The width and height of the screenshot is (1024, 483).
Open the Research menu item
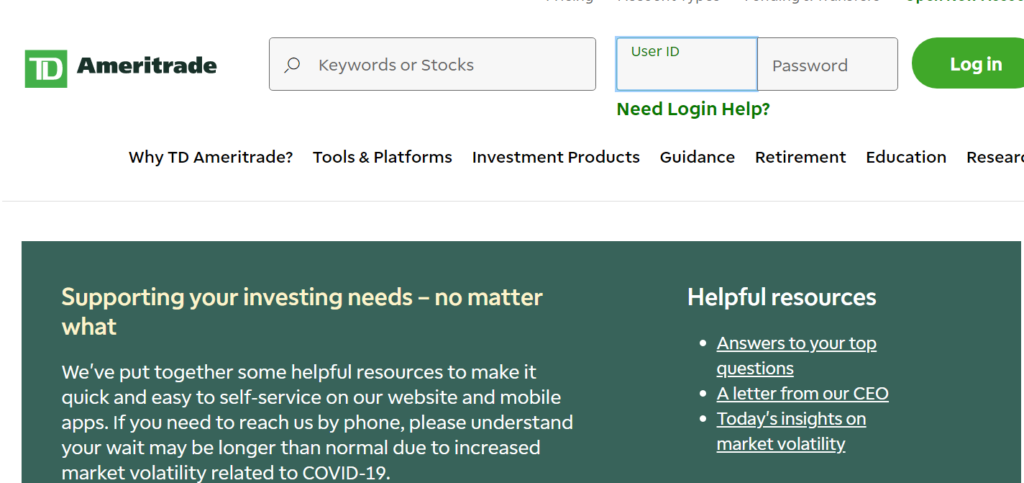pyautogui.click(x=995, y=157)
